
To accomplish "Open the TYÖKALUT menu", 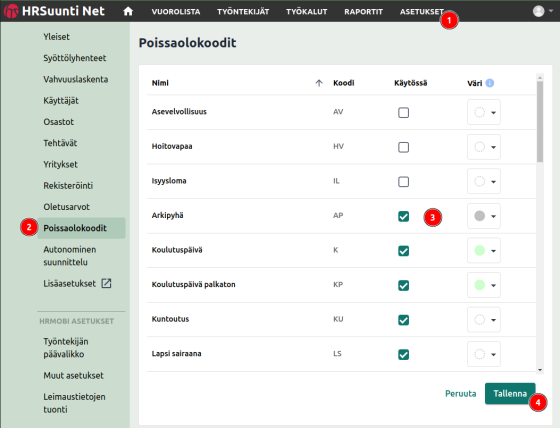I will click(306, 12).
